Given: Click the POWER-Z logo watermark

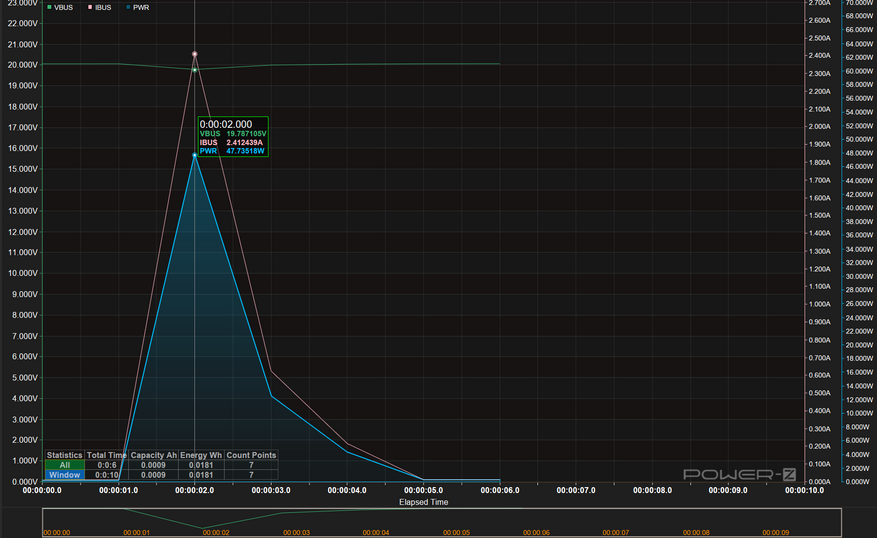Looking at the screenshot, I should click(x=739, y=475).
